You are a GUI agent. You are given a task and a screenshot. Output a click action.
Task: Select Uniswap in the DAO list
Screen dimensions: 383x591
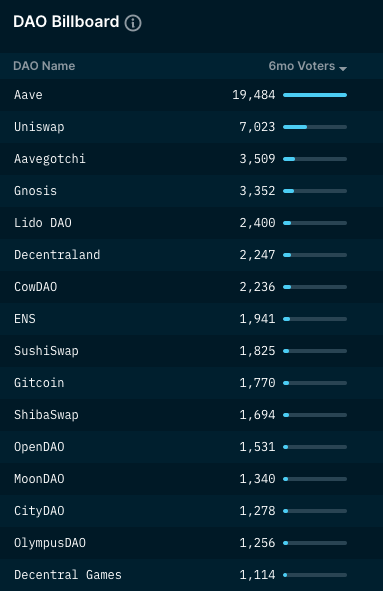coord(192,127)
